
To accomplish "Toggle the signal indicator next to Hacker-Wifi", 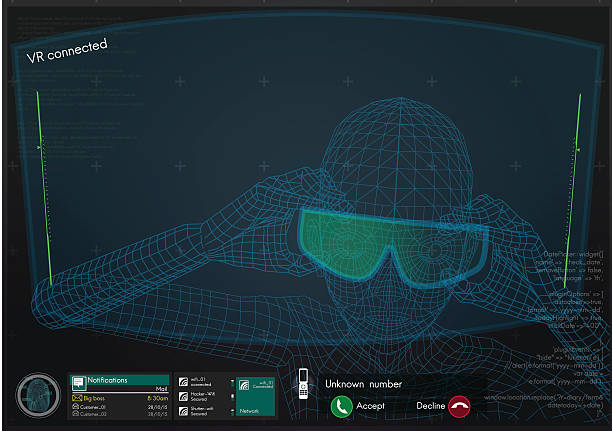I will coord(233,397).
